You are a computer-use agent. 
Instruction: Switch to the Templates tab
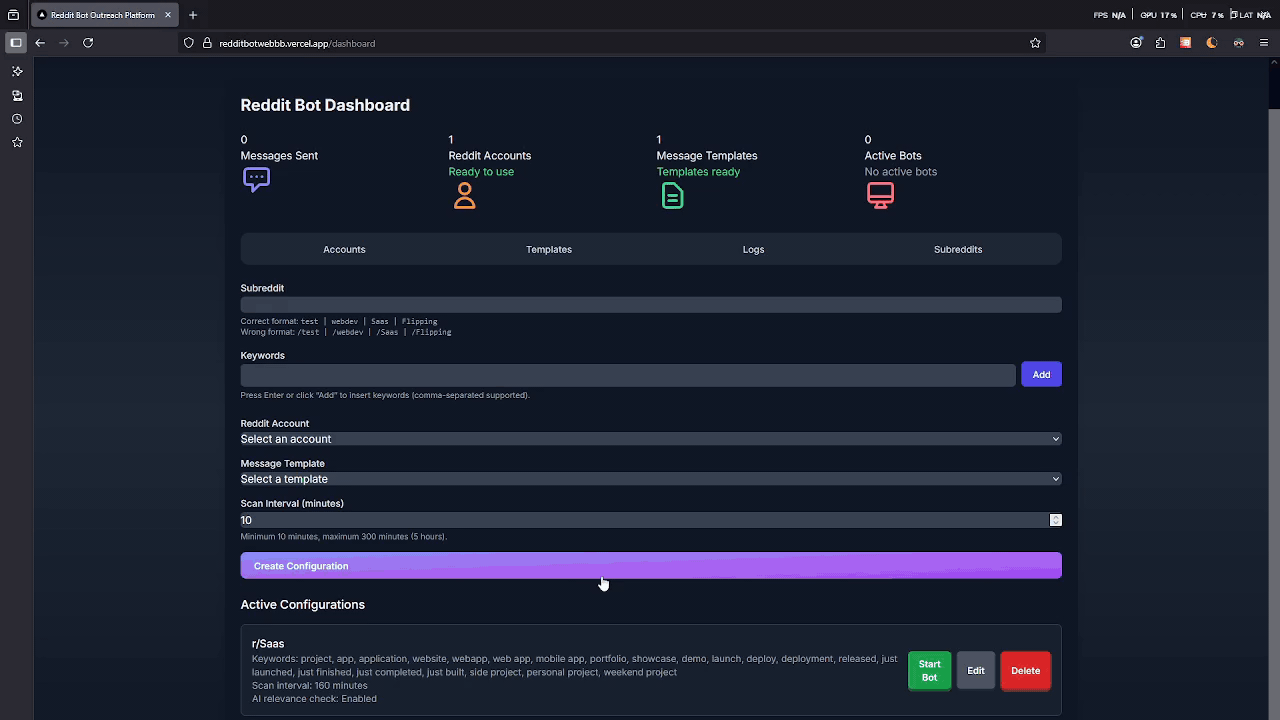tap(548, 249)
